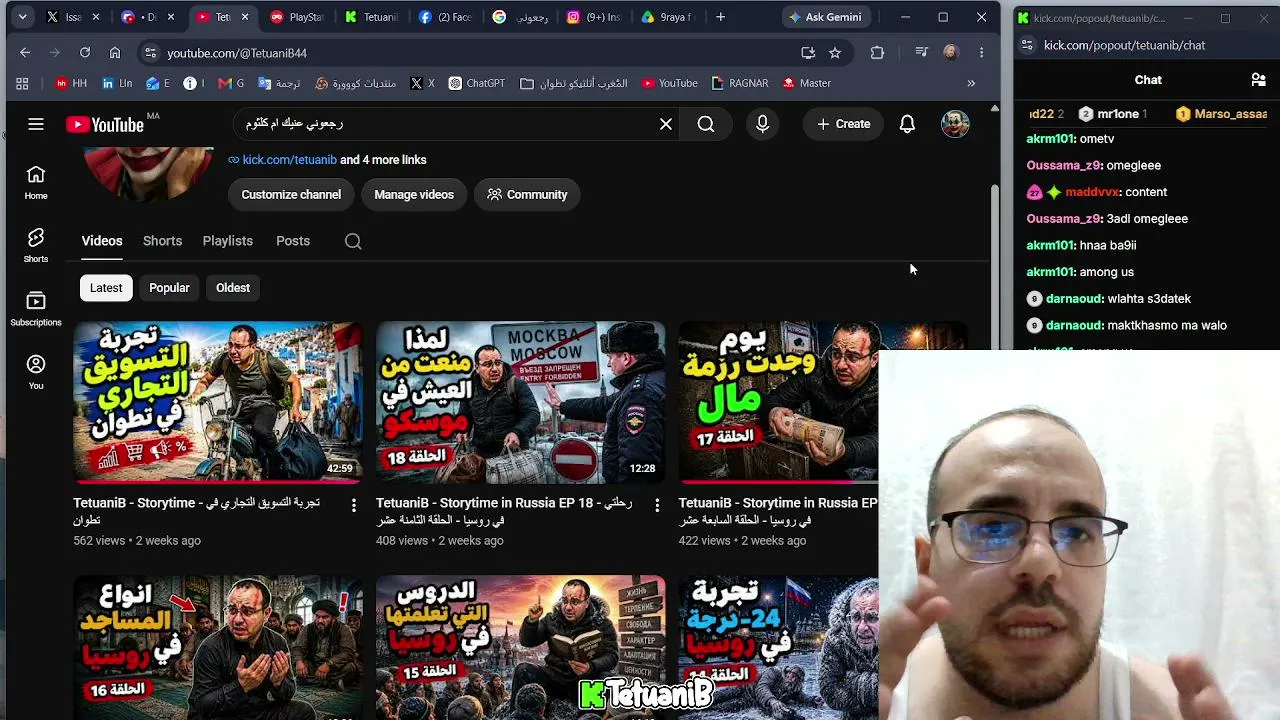The width and height of the screenshot is (1280, 720).
Task: Switch to the Shorts channel tab
Action: (x=162, y=241)
